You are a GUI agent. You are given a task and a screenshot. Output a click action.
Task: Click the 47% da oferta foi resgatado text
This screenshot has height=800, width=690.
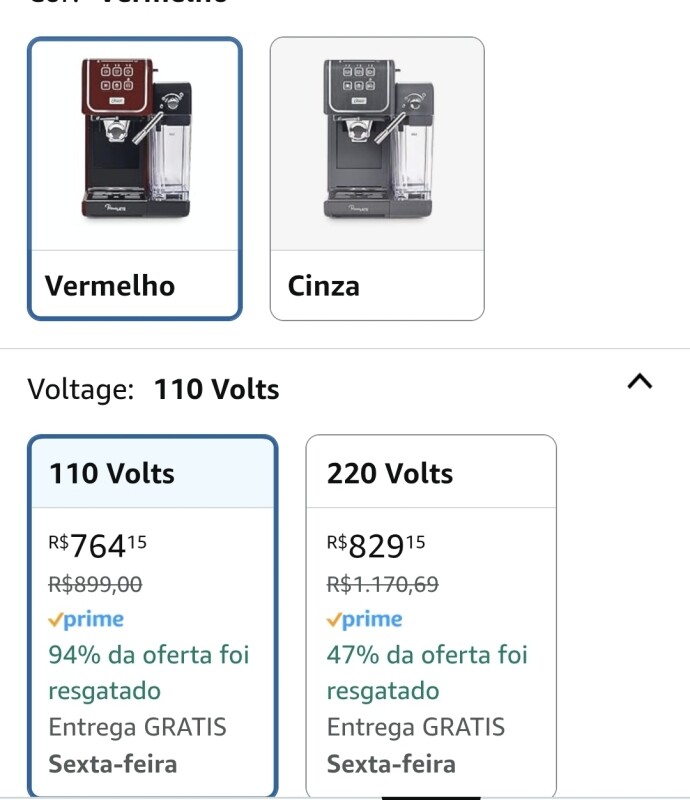point(426,672)
